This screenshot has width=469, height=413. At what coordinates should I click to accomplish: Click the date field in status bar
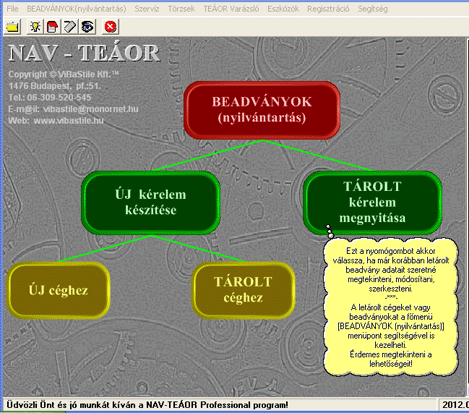(454, 405)
